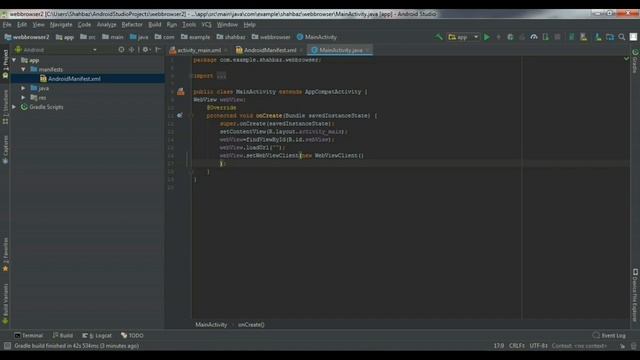Click the Project Structure icon in toolbar

pos(610,37)
